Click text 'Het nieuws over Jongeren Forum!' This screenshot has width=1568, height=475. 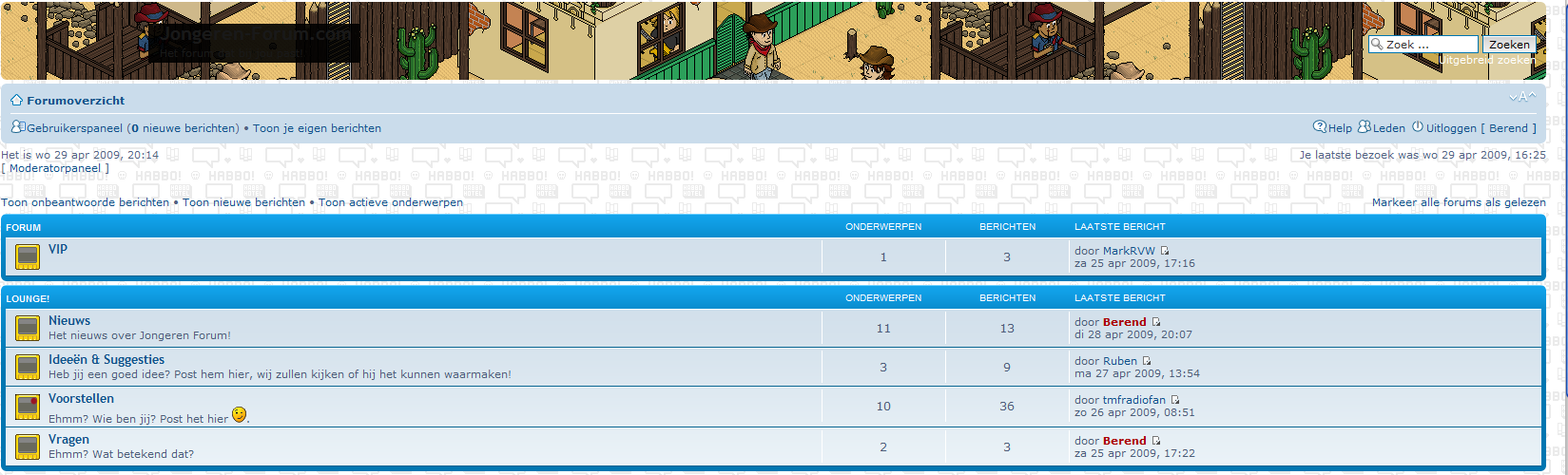click(140, 335)
